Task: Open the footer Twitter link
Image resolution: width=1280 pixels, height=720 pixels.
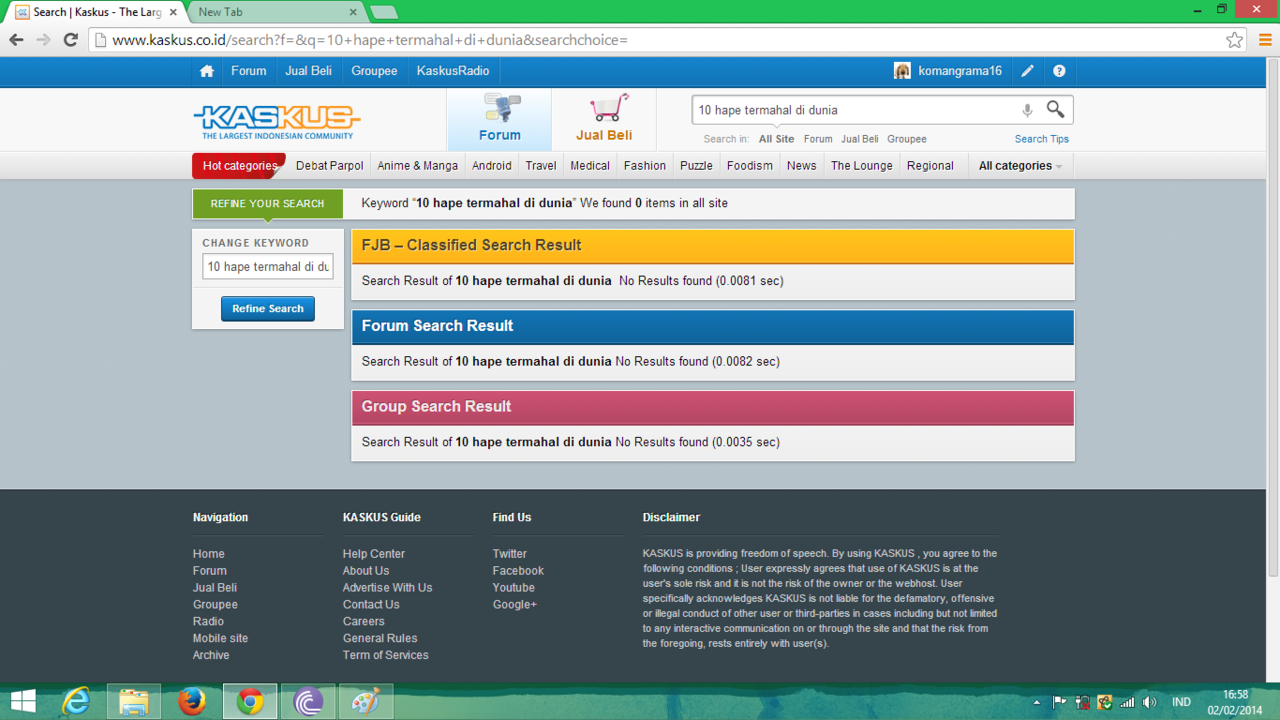Action: [509, 554]
